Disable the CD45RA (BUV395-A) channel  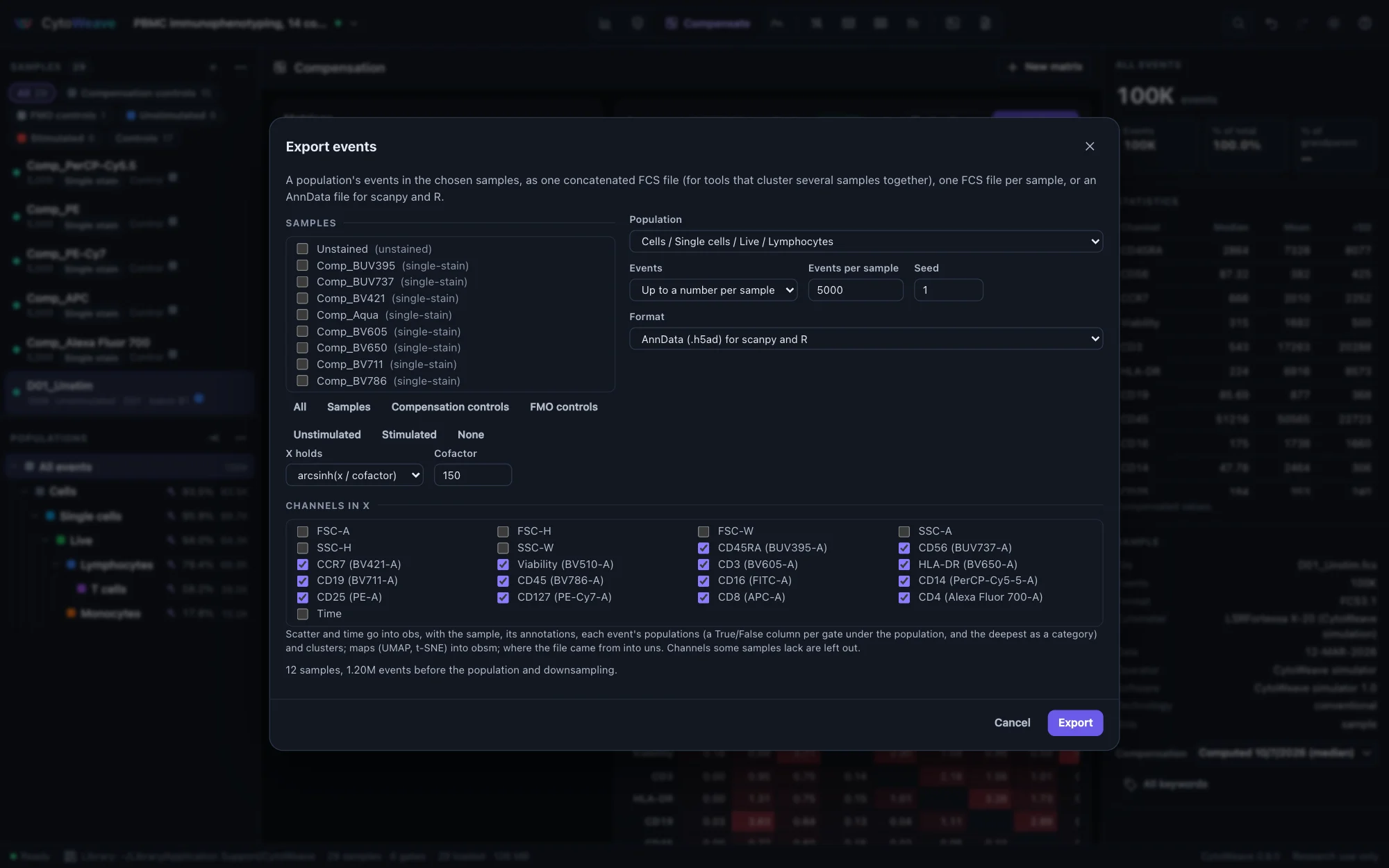tap(704, 548)
